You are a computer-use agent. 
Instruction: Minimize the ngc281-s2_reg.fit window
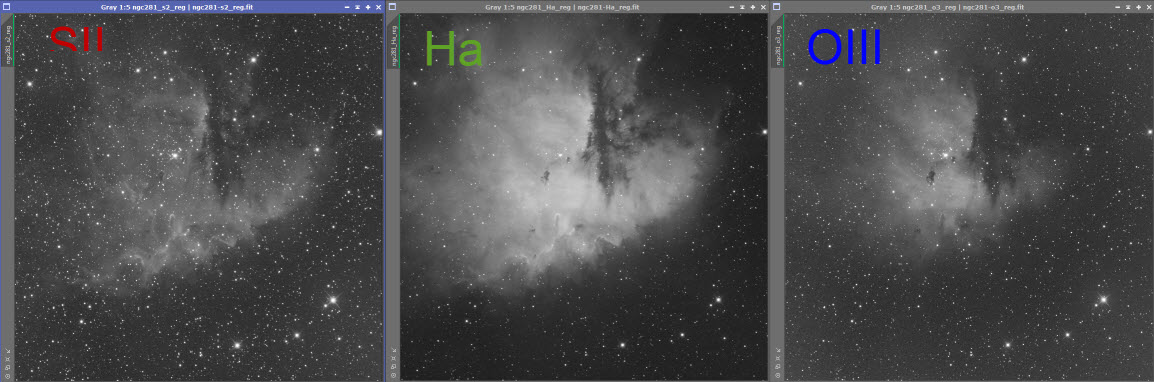(347, 7)
